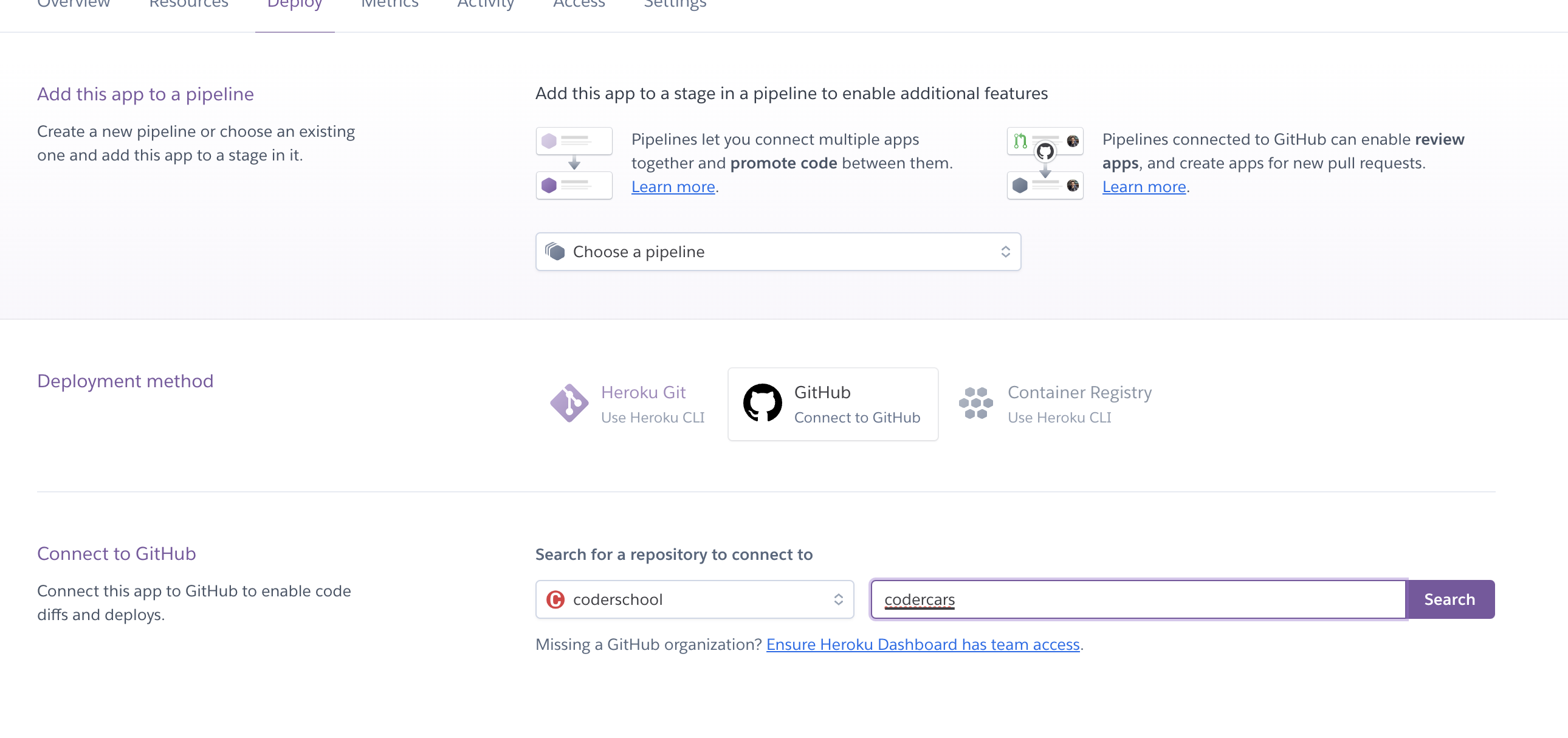Click the Use Heroku CLI text under Heroku Git
1568x738 pixels.
coord(653,418)
